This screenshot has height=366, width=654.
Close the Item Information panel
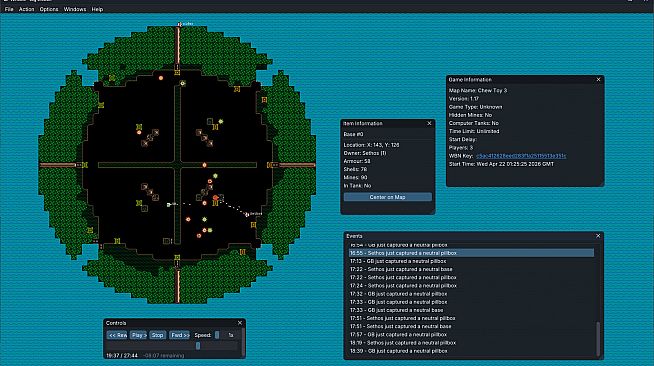pos(429,123)
